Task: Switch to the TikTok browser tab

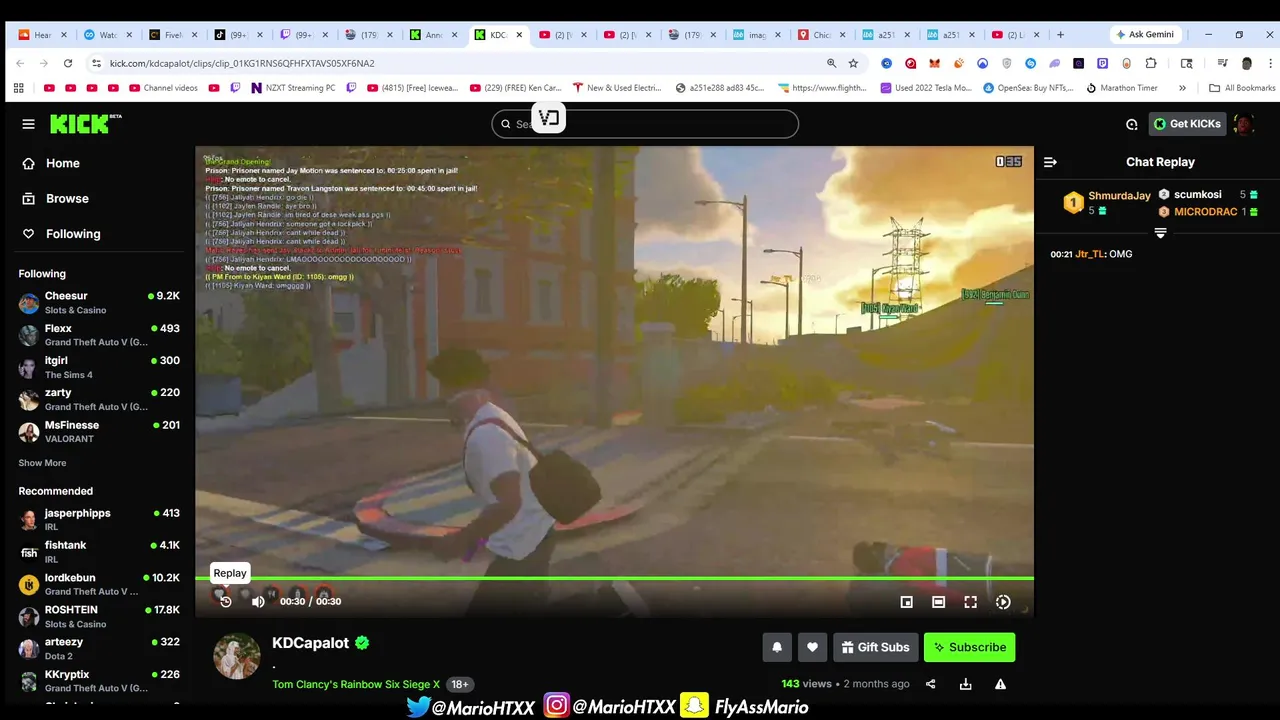Action: coord(235,34)
